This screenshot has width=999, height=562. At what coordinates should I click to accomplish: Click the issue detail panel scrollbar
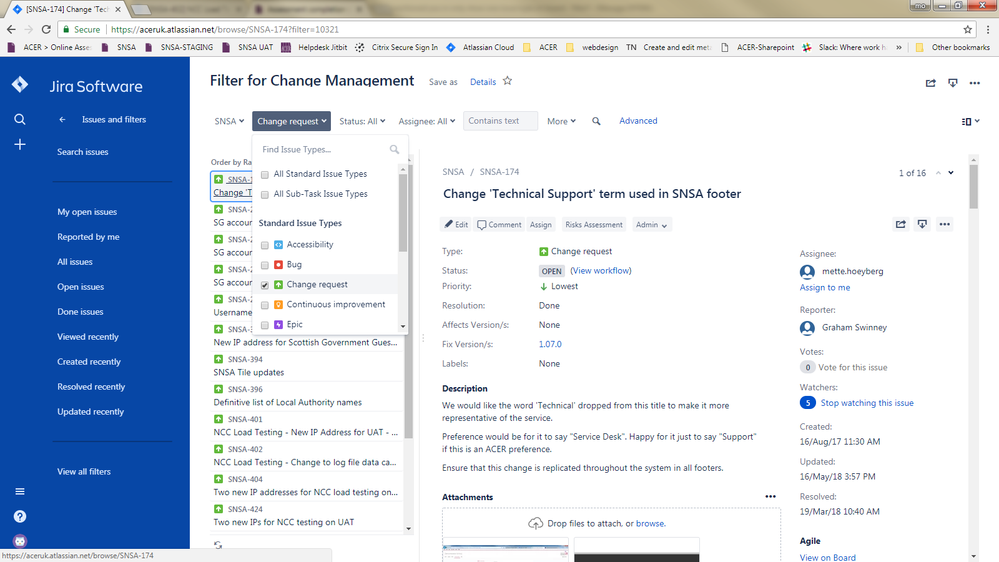(x=974, y=187)
